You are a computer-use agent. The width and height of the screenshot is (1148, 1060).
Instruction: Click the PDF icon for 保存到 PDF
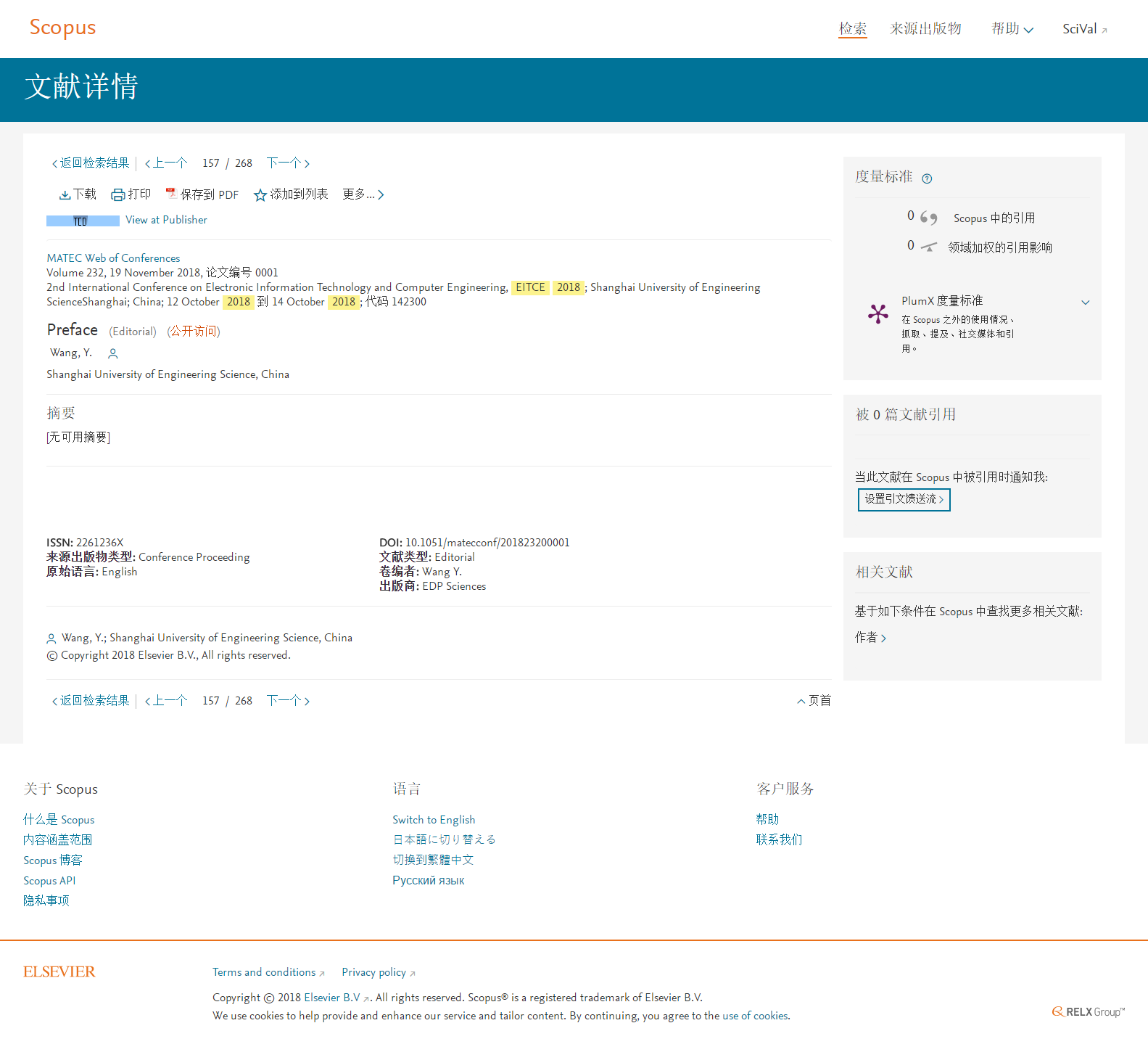pyautogui.click(x=171, y=194)
